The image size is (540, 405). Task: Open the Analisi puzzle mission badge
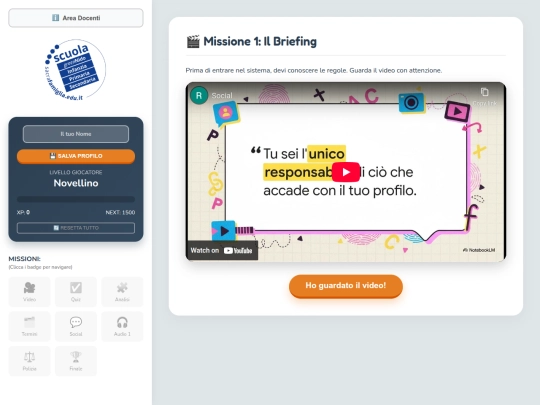(122, 292)
